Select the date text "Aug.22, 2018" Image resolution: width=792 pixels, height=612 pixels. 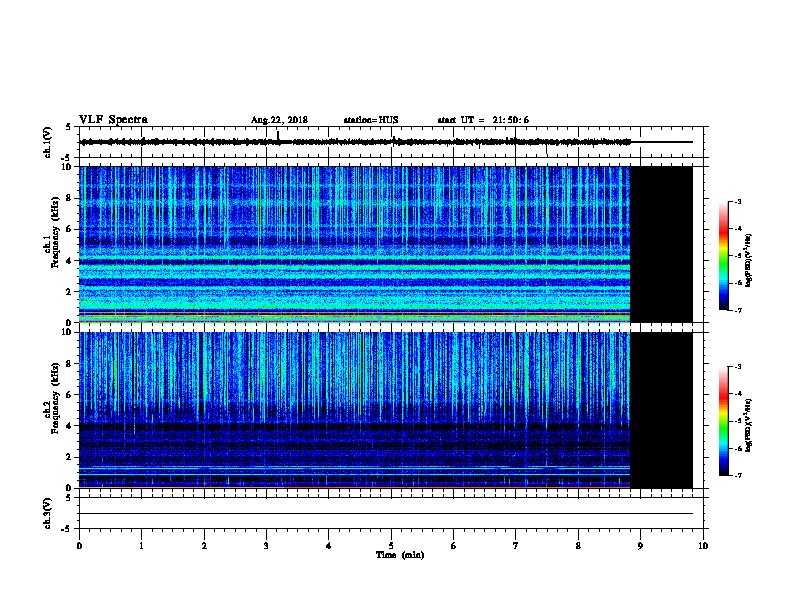pos(279,120)
